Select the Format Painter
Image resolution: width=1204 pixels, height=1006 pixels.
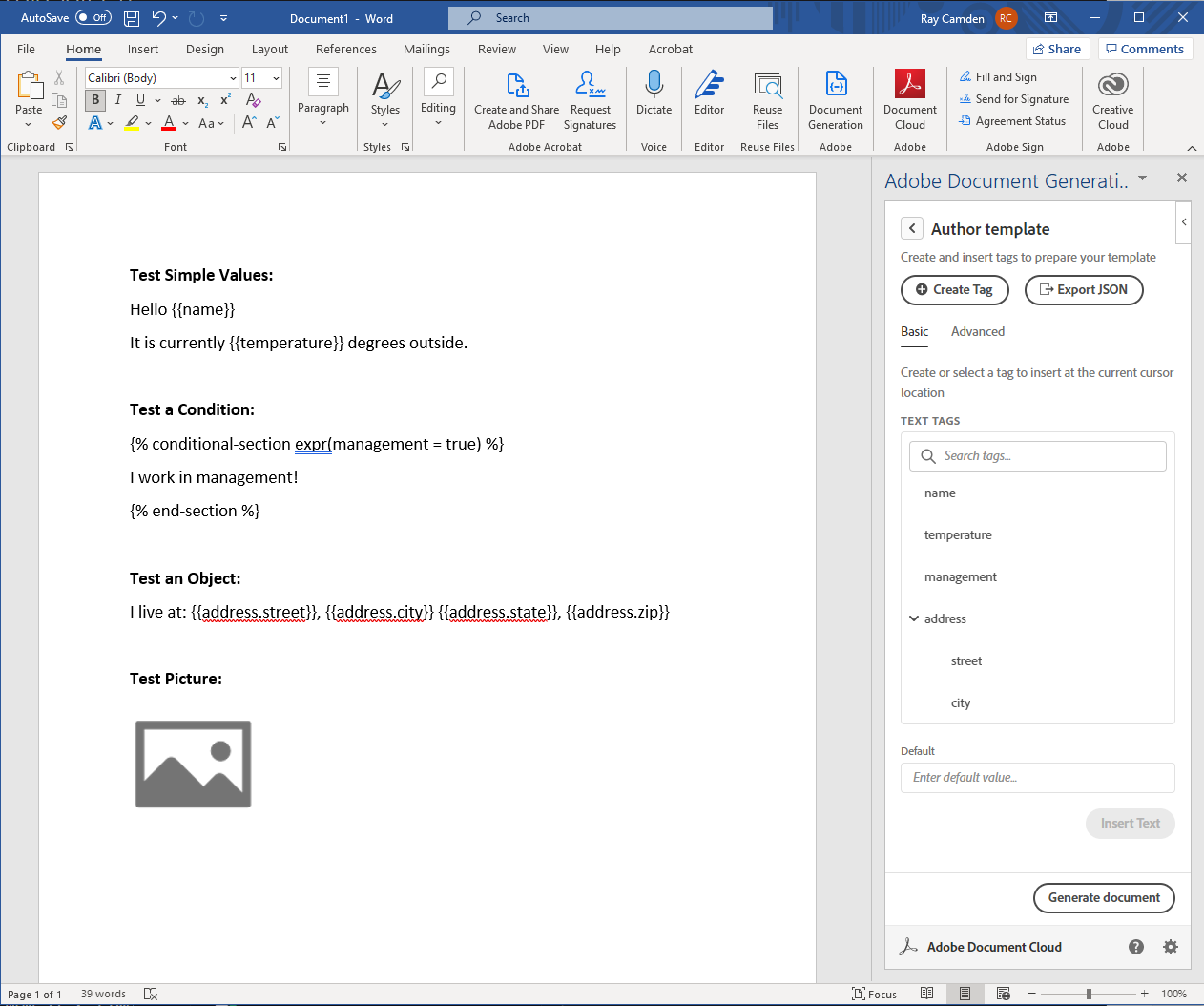(x=59, y=122)
